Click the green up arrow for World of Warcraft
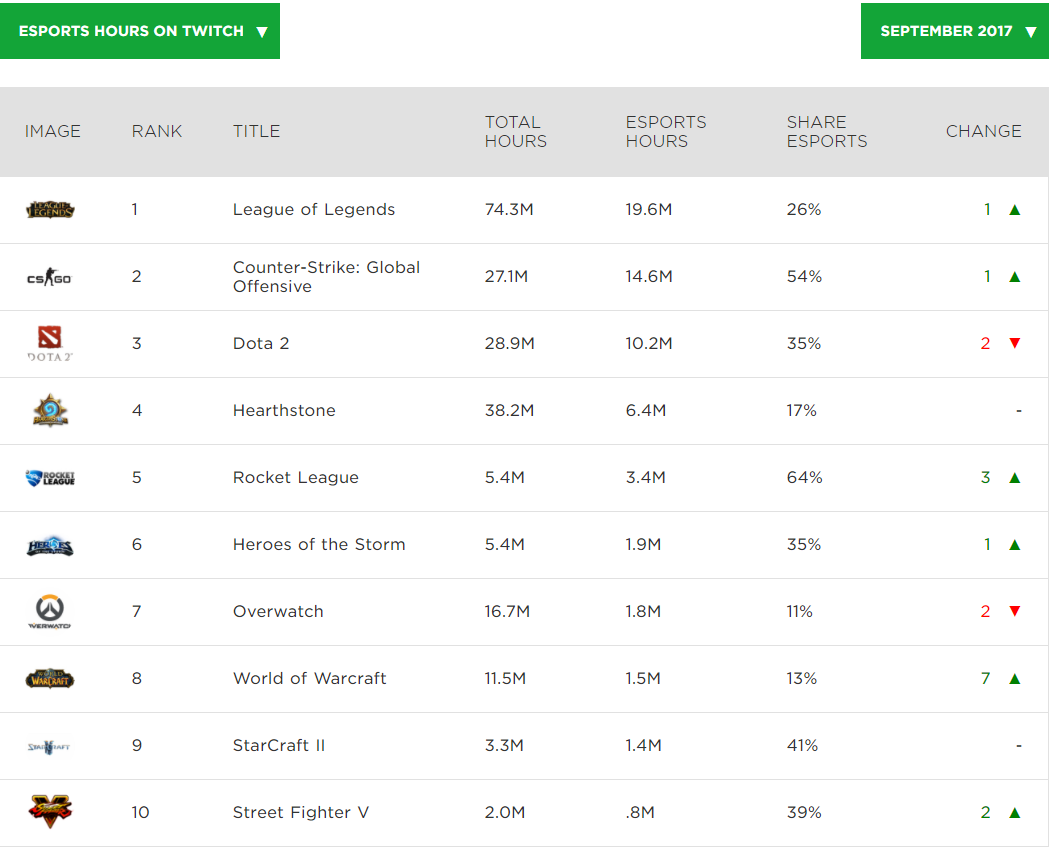This screenshot has width=1049, height=851. click(1014, 679)
